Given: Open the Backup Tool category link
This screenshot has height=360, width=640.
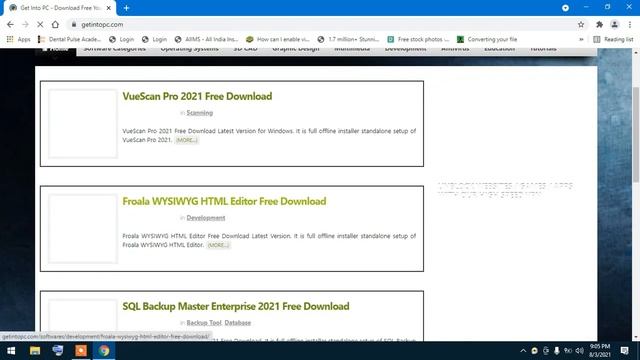Looking at the screenshot, I should point(204,322).
